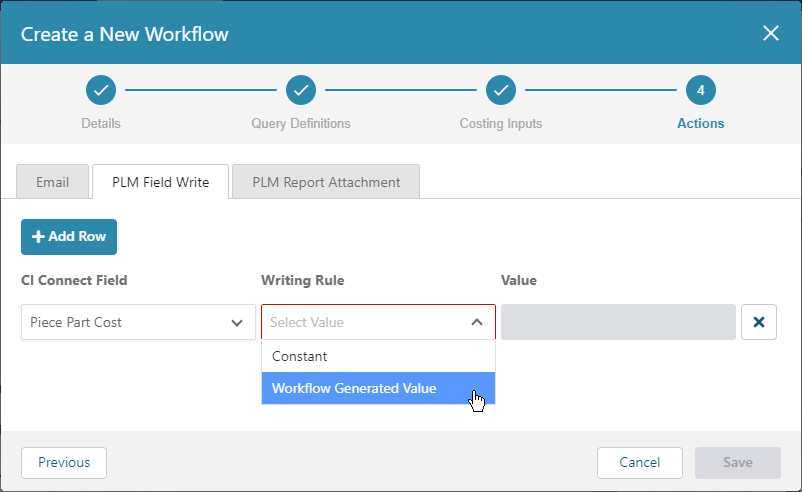
Task: Click the Actions step label
Action: (701, 123)
